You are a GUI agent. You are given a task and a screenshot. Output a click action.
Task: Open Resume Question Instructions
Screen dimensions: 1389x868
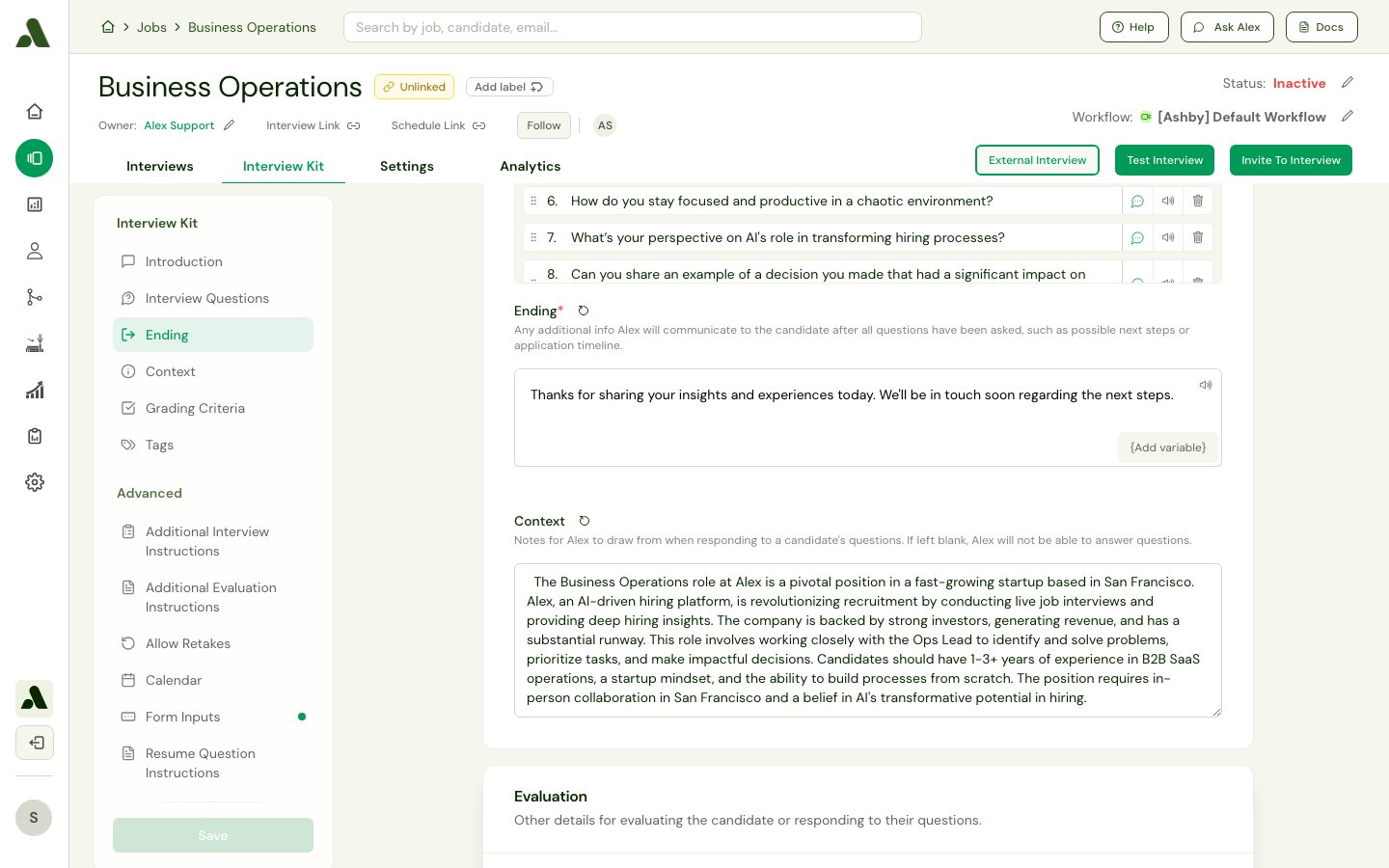213,763
